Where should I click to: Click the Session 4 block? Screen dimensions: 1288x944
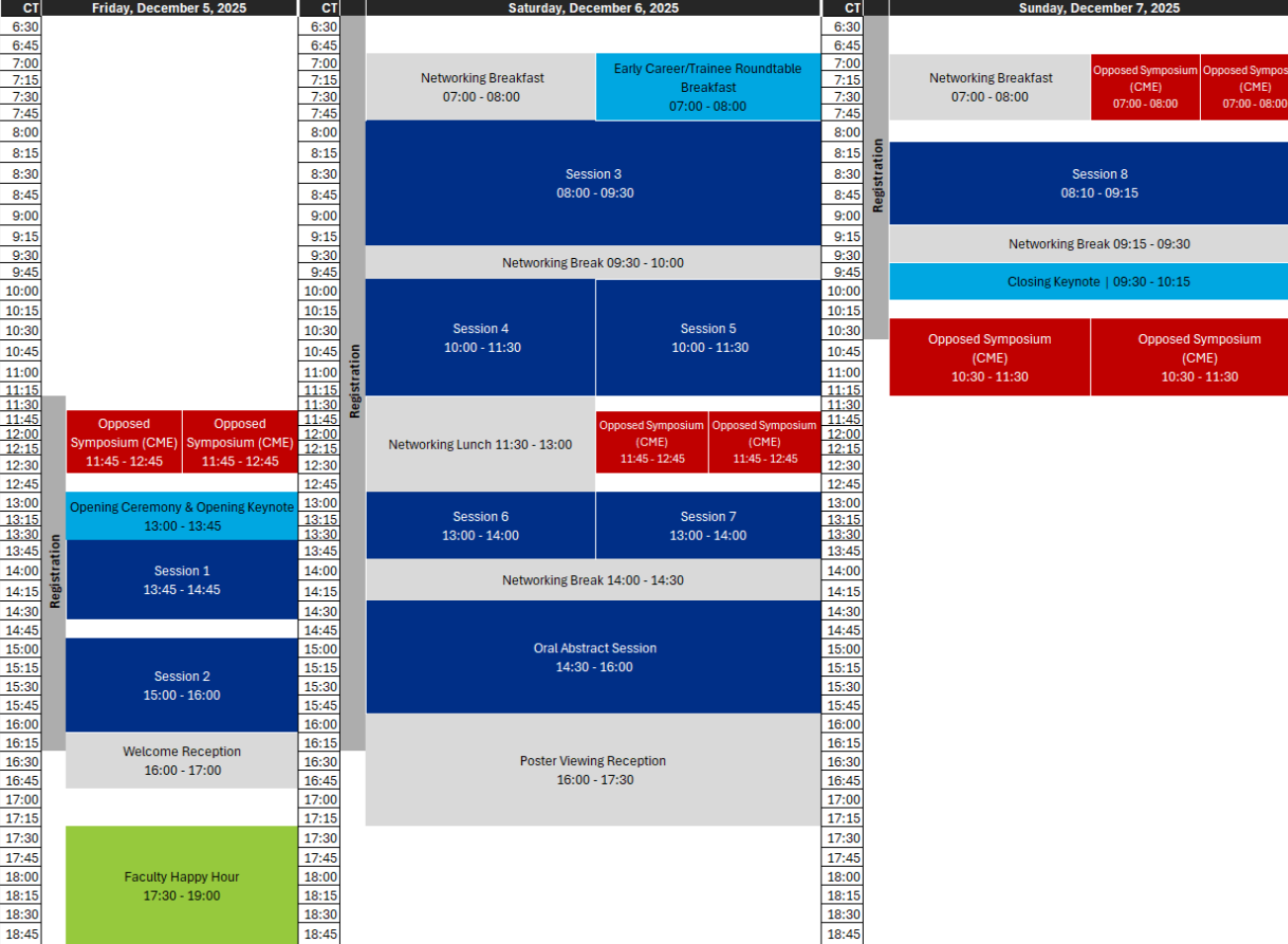pos(480,337)
